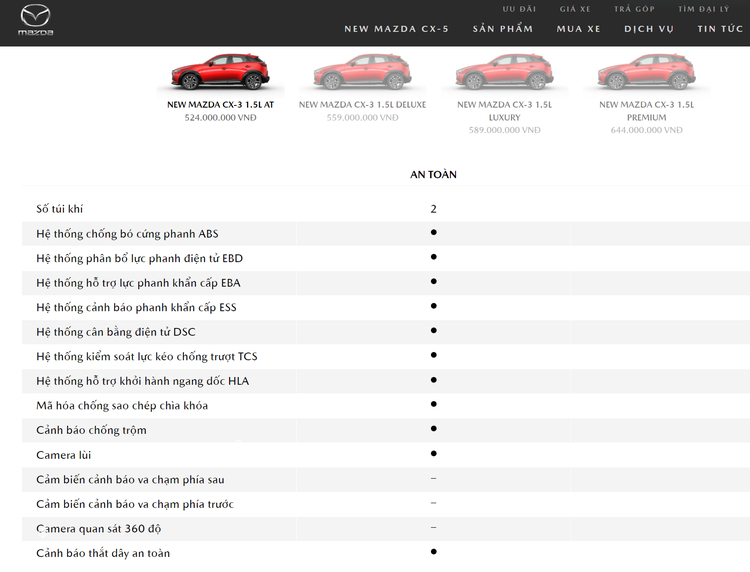Open the NEW MAZDA CX-5 menu

click(397, 29)
